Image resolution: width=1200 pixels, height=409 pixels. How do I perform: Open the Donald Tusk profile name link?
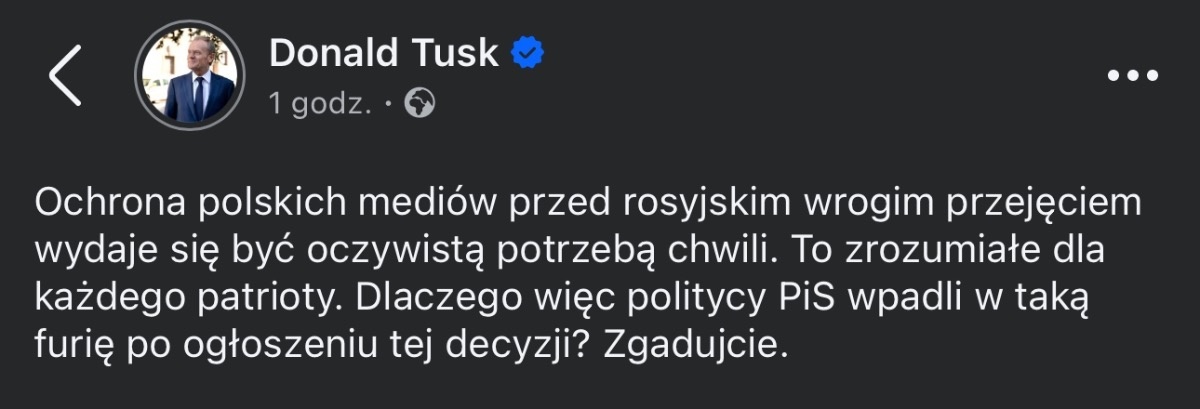click(x=383, y=54)
